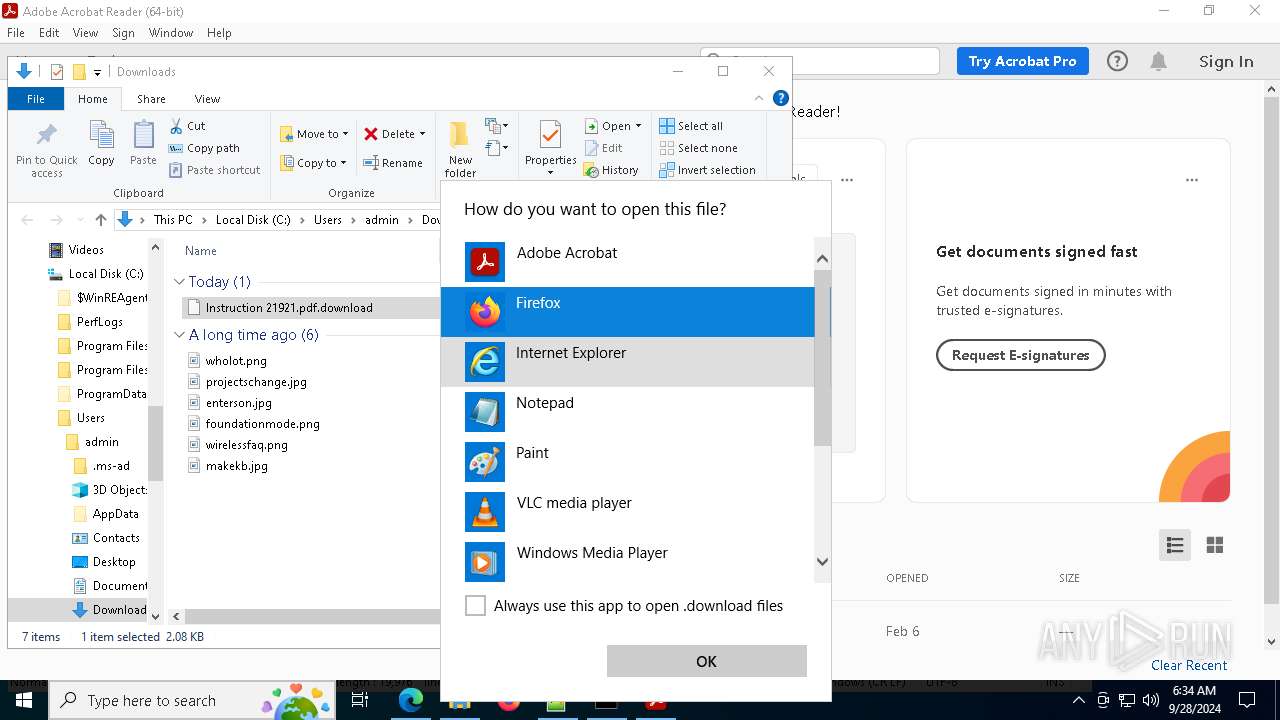Open the ribbon Open dropdown arrow

[638, 126]
